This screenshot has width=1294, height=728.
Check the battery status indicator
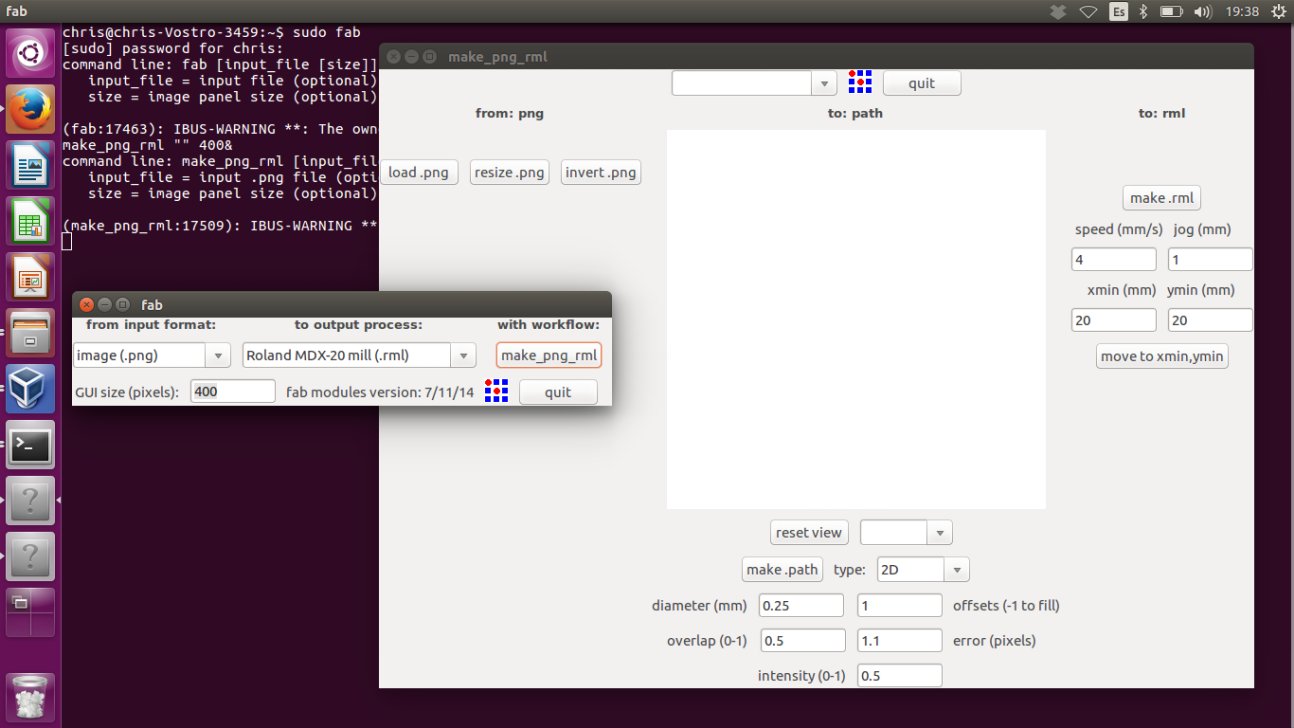click(1170, 12)
